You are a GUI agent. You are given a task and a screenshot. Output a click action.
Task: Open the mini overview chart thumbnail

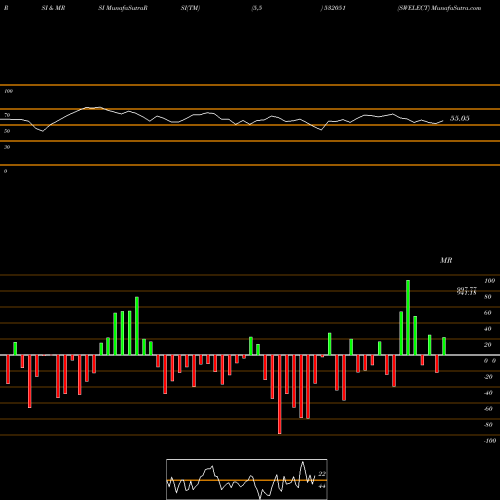[x=247, y=479]
